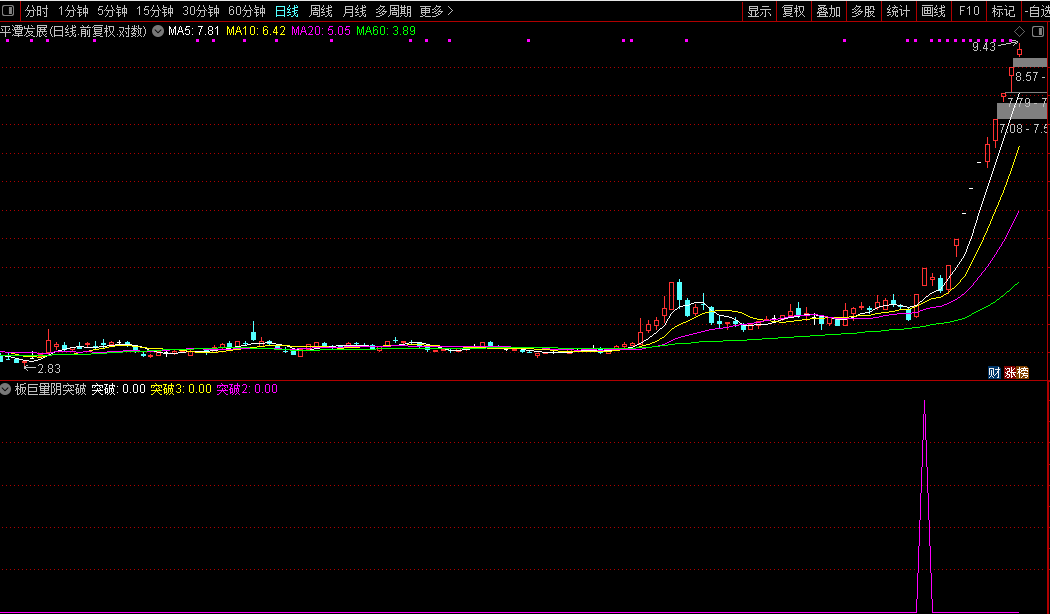Click the -自选 watchlist button
The height and width of the screenshot is (614, 1050).
1036,11
